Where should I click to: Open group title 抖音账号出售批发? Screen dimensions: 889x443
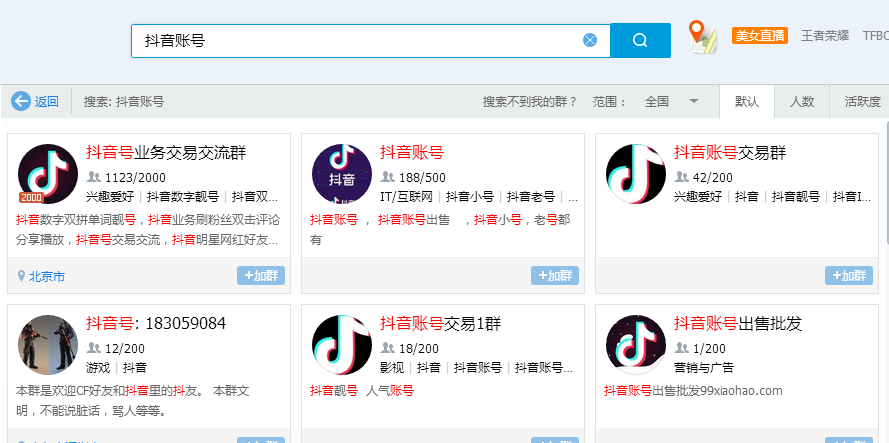pyautogui.click(x=738, y=323)
